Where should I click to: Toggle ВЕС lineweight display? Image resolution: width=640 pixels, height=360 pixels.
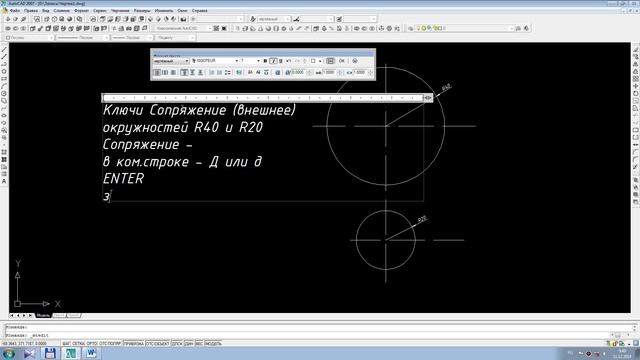[x=199, y=344]
